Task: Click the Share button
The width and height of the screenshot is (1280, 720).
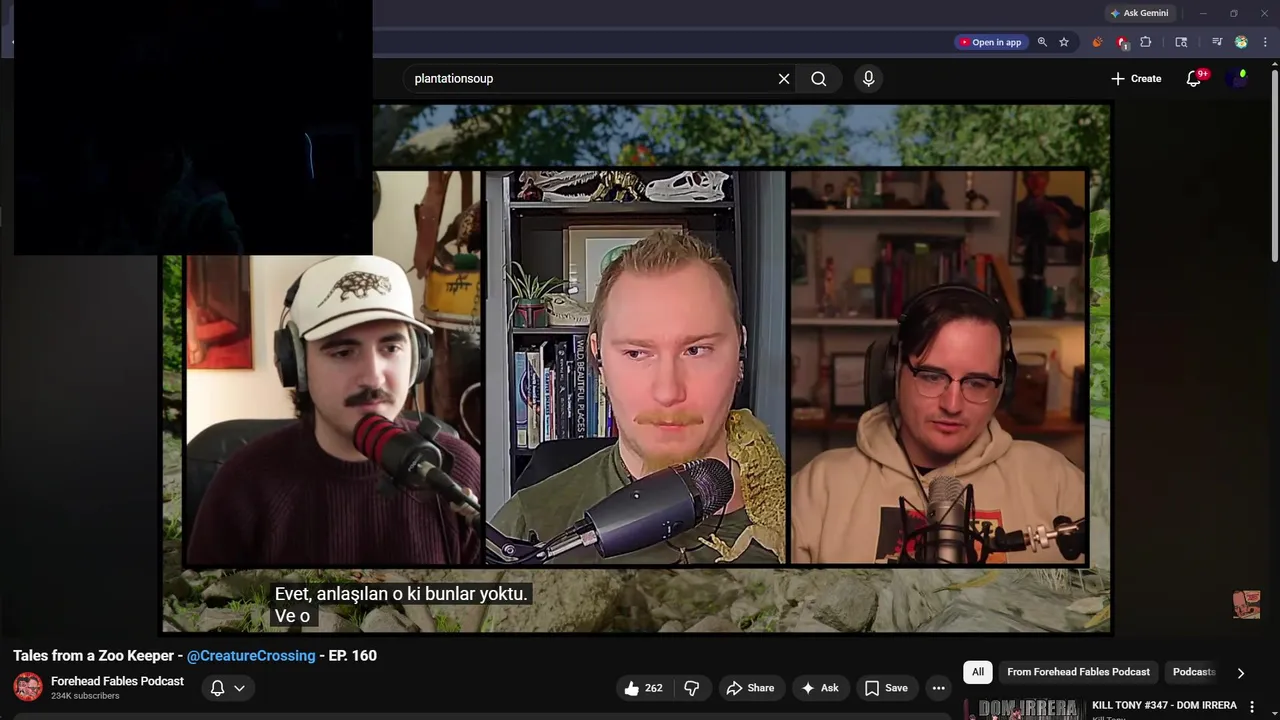Action: (750, 688)
